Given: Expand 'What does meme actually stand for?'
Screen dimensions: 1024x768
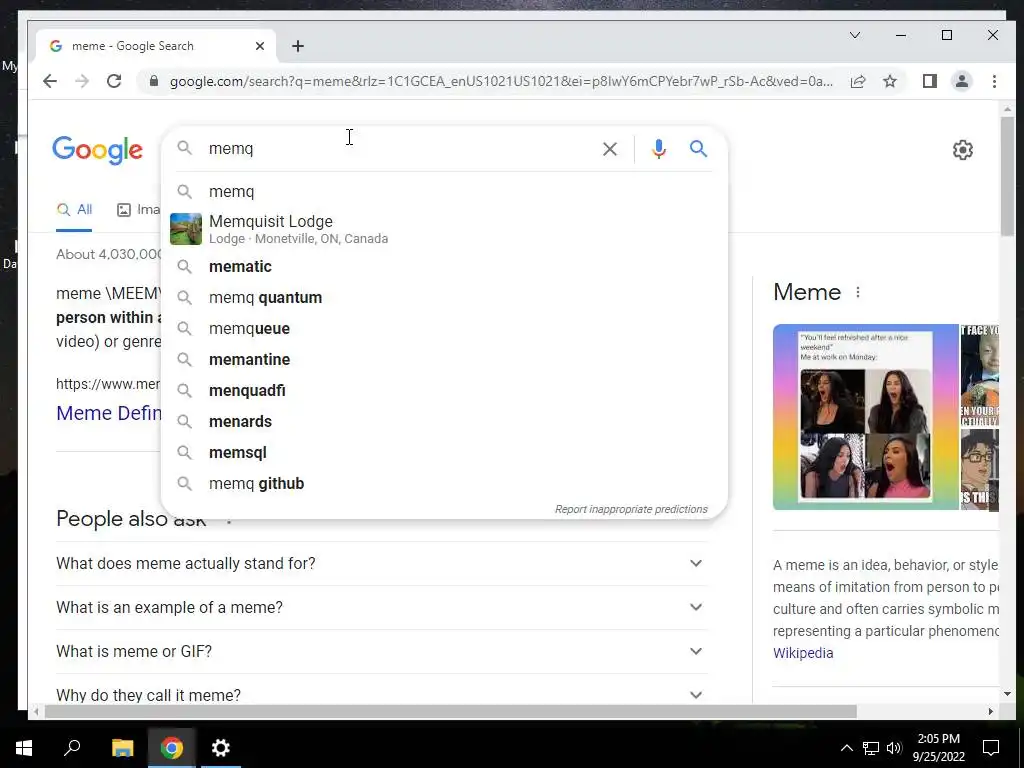Looking at the screenshot, I should (x=381, y=564).
